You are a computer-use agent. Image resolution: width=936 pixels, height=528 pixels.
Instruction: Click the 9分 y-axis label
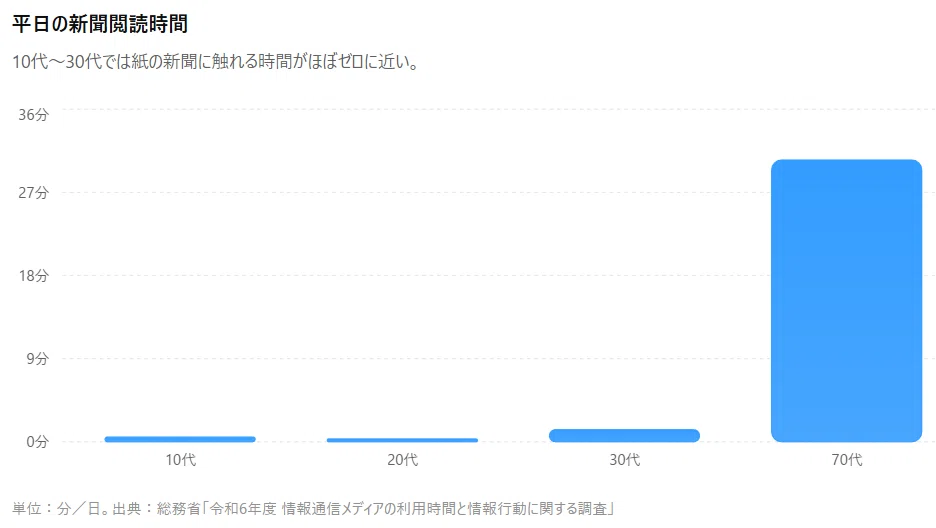(37, 359)
